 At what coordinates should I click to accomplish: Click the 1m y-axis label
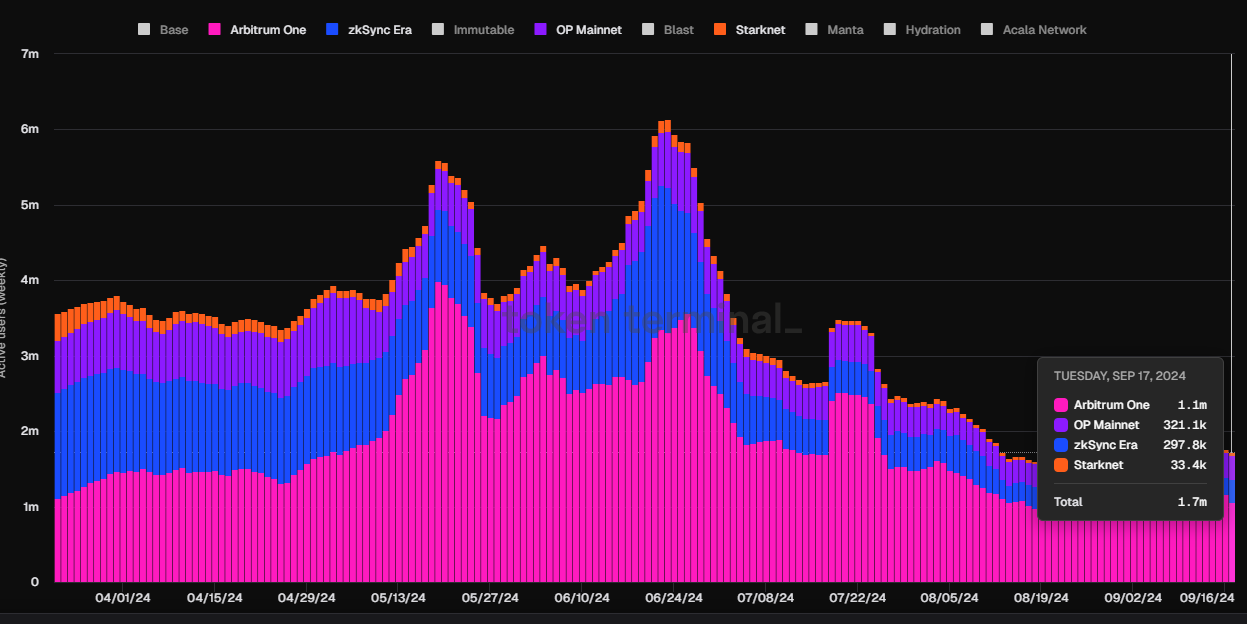click(30, 507)
